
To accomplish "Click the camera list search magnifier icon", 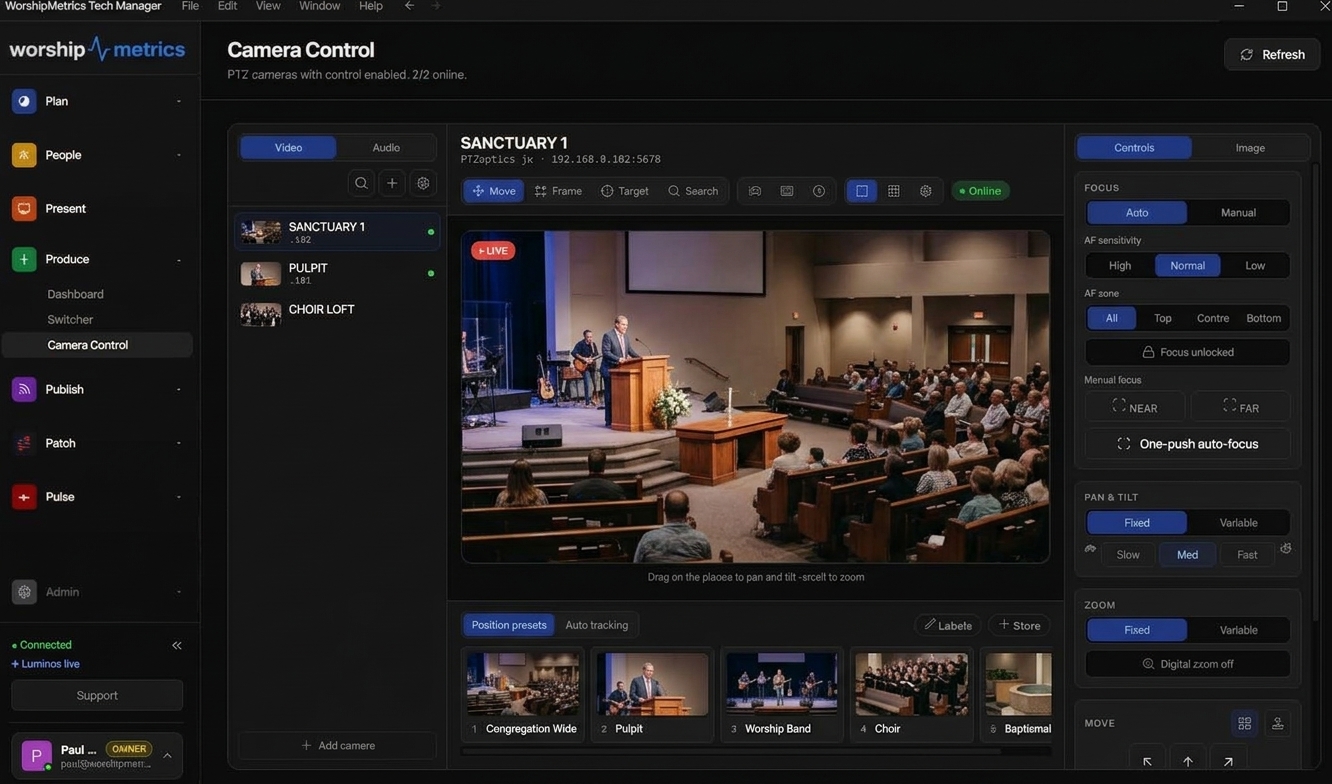I will (x=362, y=183).
